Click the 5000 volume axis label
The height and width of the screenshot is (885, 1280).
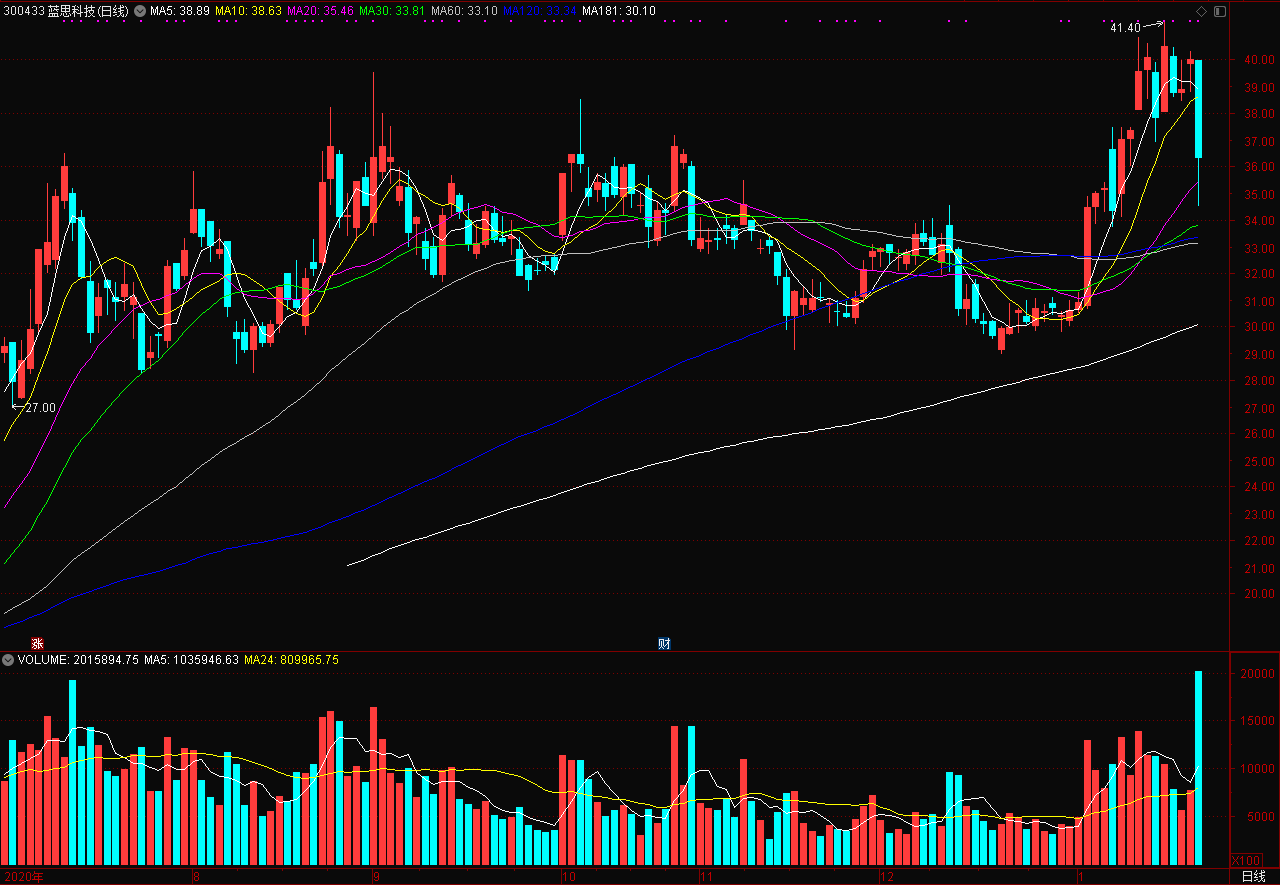(1259, 817)
